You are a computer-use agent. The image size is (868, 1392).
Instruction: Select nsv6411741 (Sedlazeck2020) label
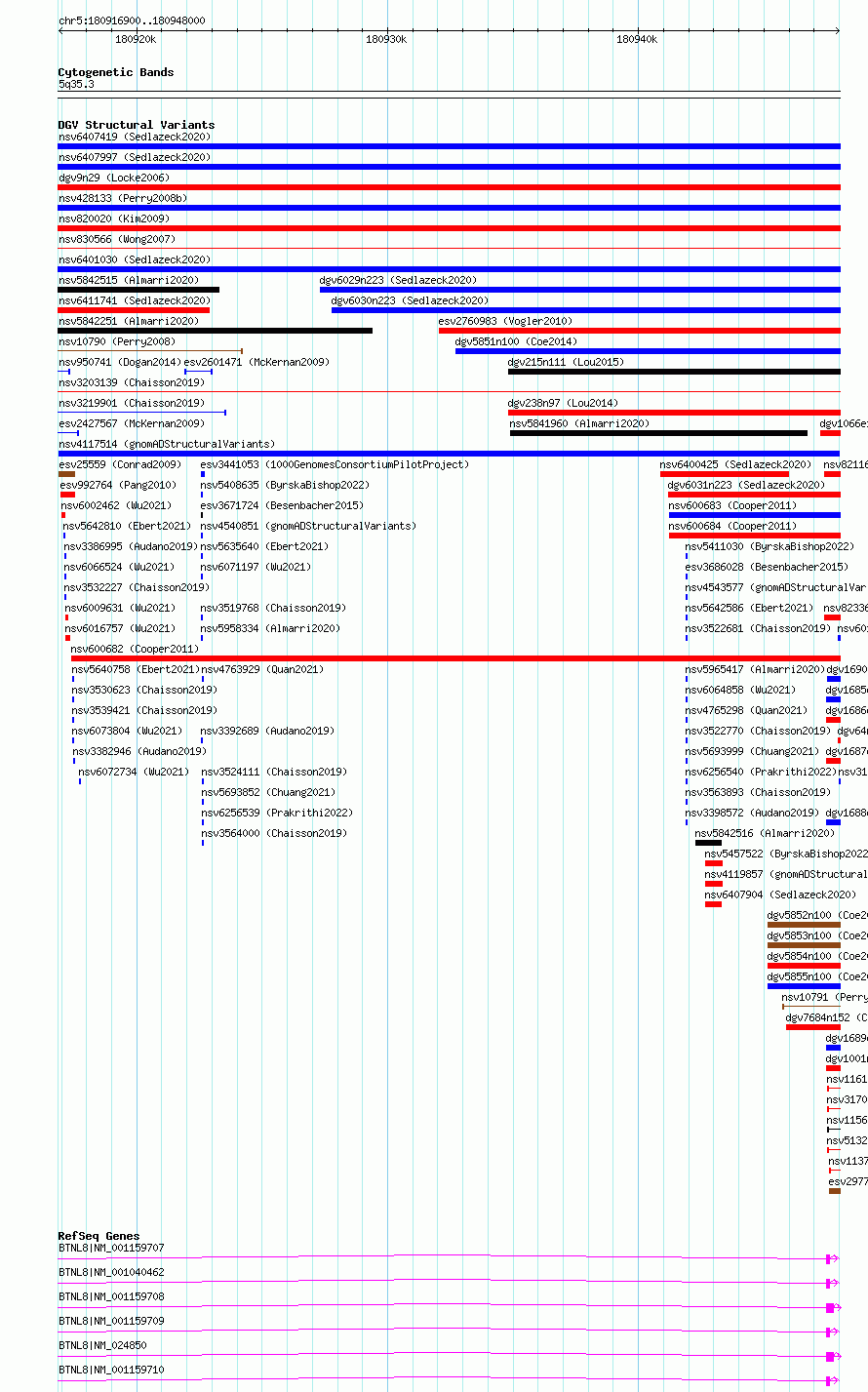click(135, 300)
